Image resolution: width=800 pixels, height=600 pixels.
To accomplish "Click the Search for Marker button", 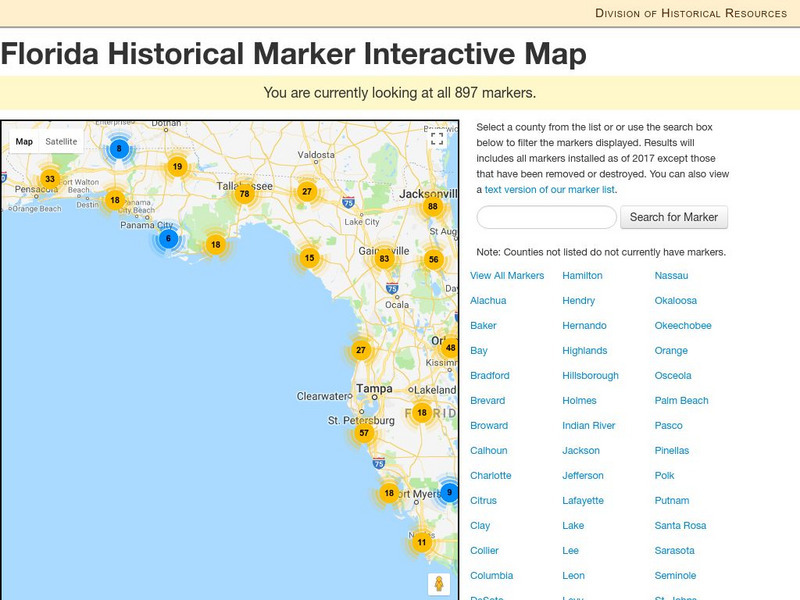I will 673,217.
